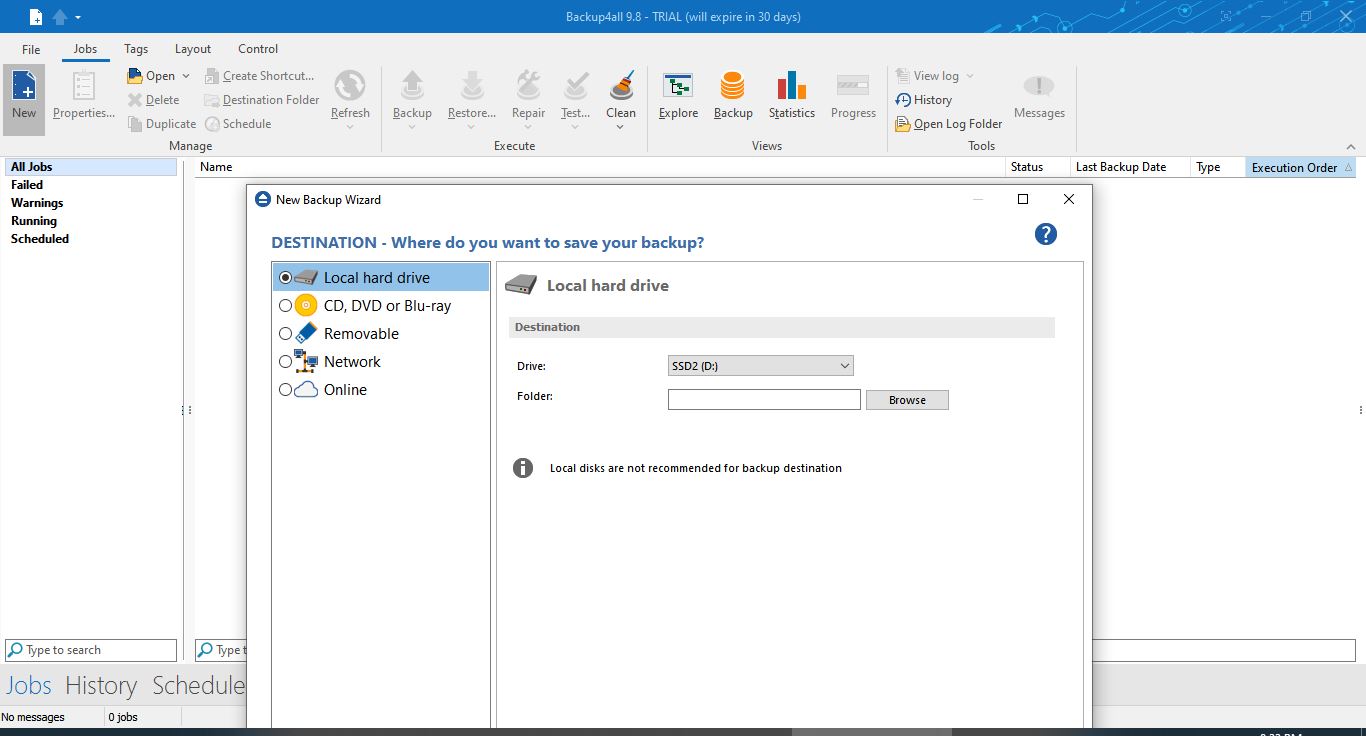Screen dimensions: 1366x736
Task: Sort by Execution Order column header
Action: (1300, 167)
